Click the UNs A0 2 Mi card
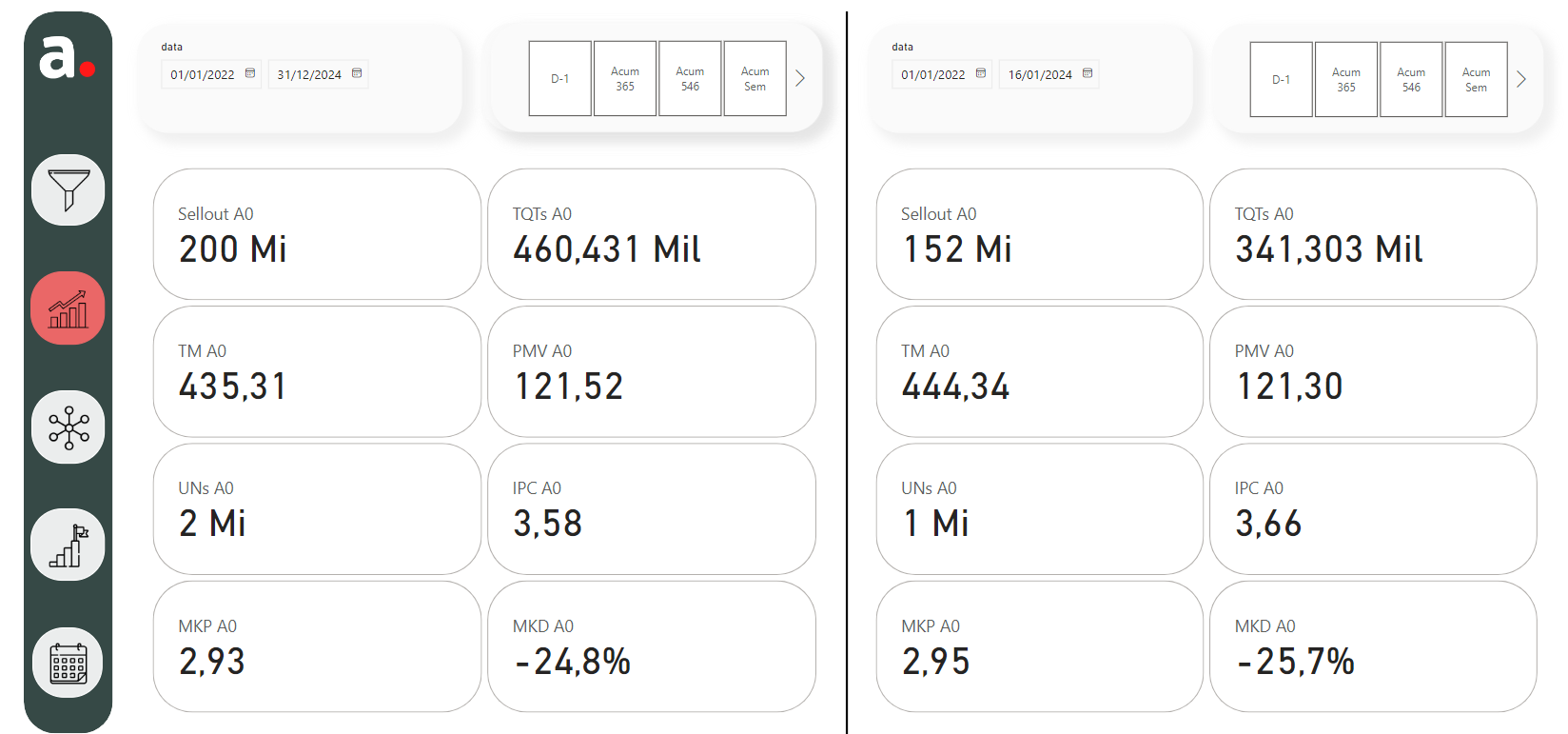This screenshot has height=734, width=1568. pyautogui.click(x=317, y=509)
